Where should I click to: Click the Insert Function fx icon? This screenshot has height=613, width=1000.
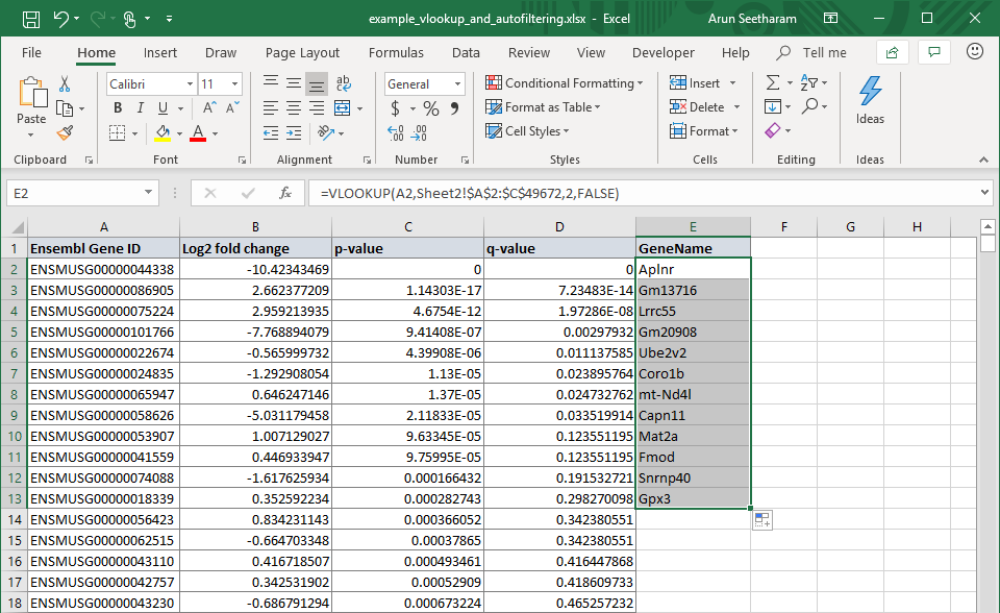[x=285, y=193]
